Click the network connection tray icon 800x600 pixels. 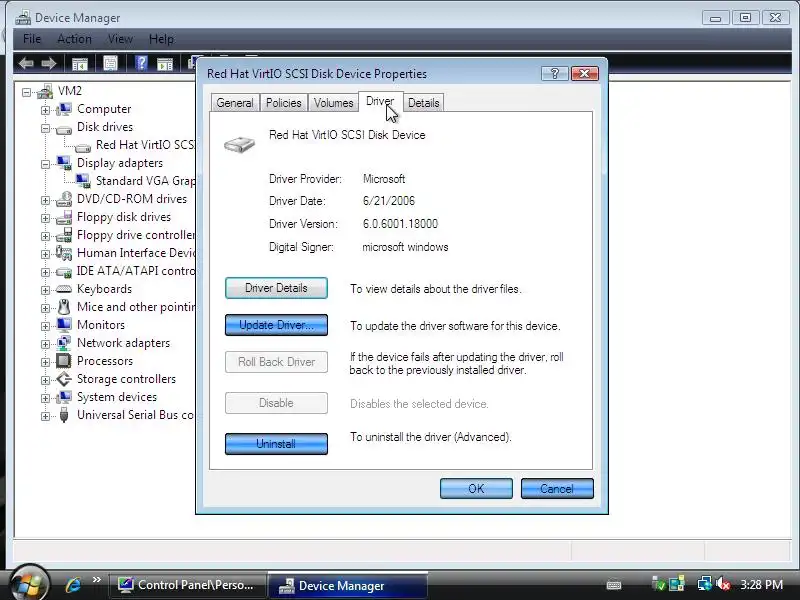[705, 584]
